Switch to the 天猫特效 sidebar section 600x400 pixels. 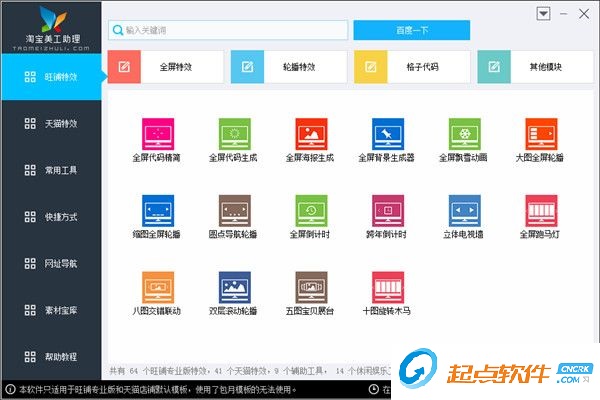coord(51,124)
